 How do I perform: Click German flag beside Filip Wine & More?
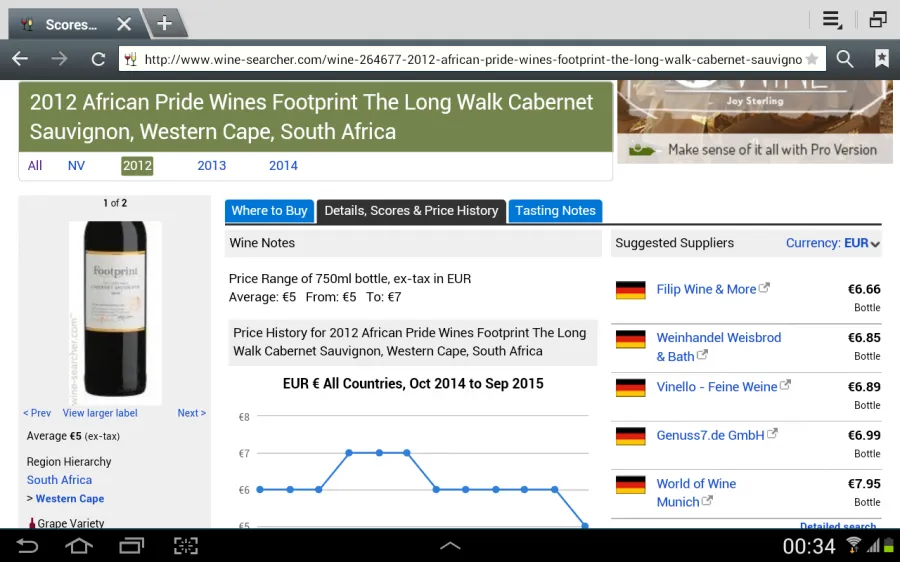pos(630,290)
